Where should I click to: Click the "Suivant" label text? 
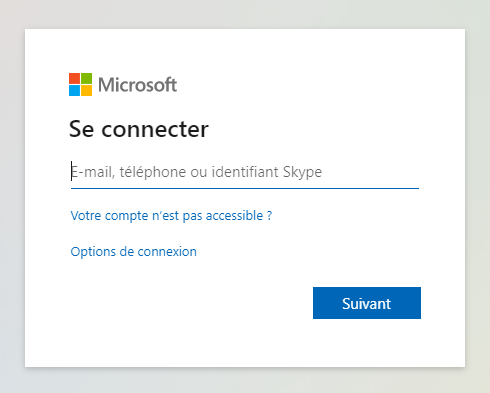click(x=366, y=304)
